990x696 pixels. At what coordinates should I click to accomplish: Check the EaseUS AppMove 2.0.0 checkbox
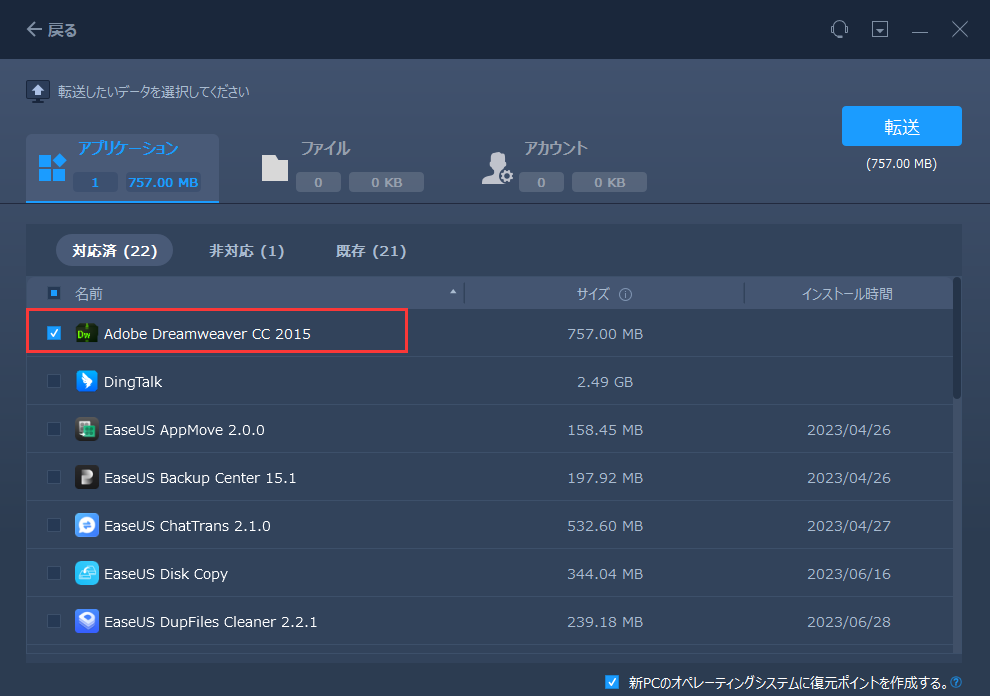click(53, 428)
